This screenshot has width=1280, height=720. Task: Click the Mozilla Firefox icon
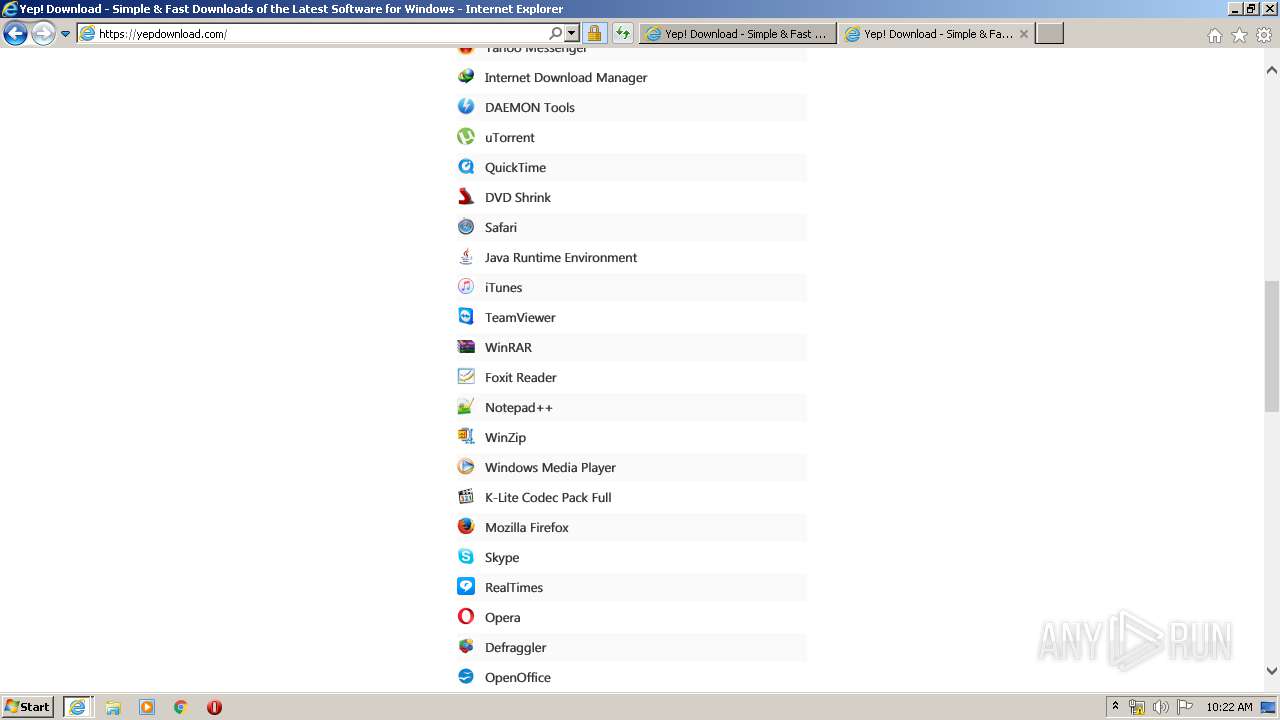[x=466, y=527]
